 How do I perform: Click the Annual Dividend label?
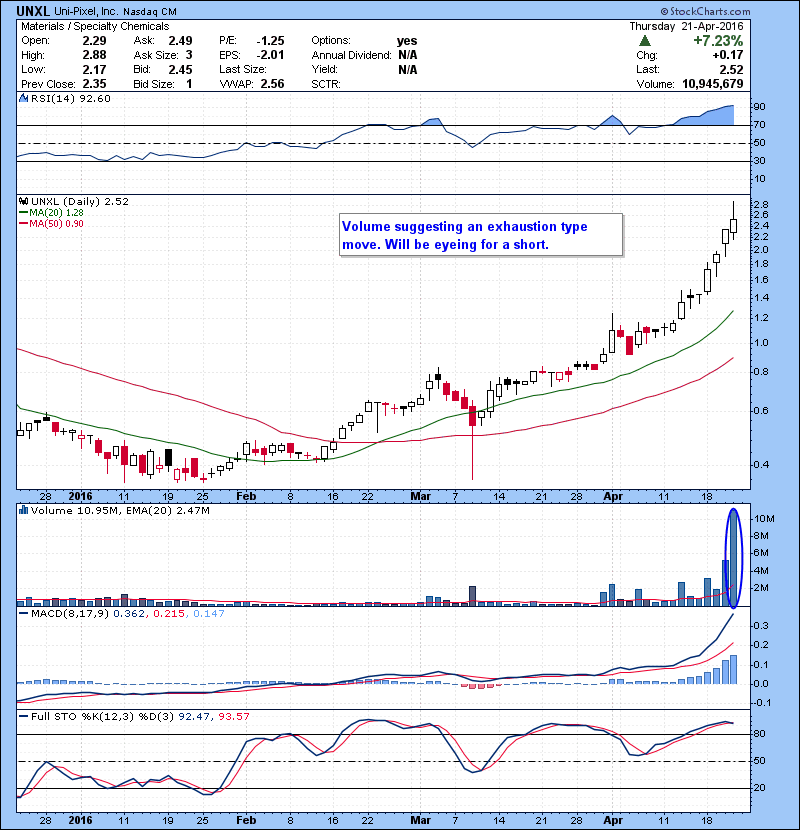(352, 55)
